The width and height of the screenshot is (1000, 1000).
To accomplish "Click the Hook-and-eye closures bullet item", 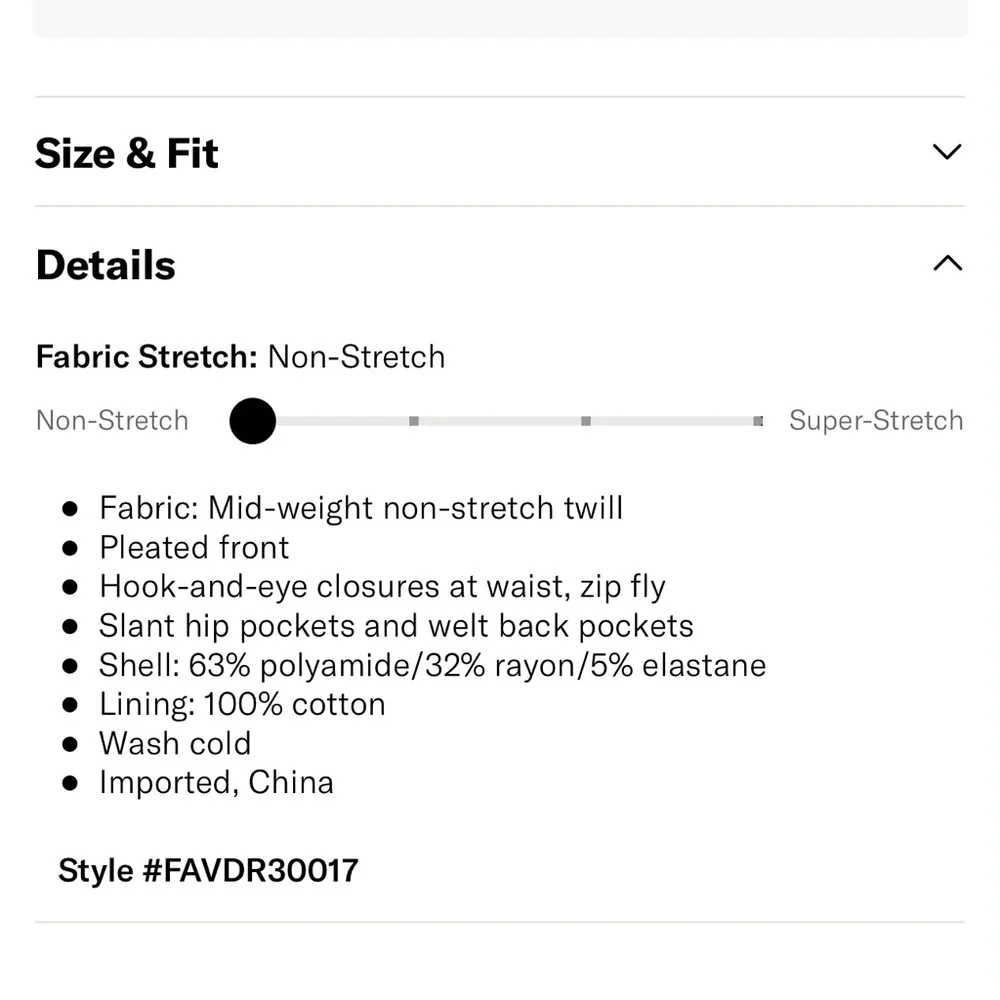I will (382, 587).
